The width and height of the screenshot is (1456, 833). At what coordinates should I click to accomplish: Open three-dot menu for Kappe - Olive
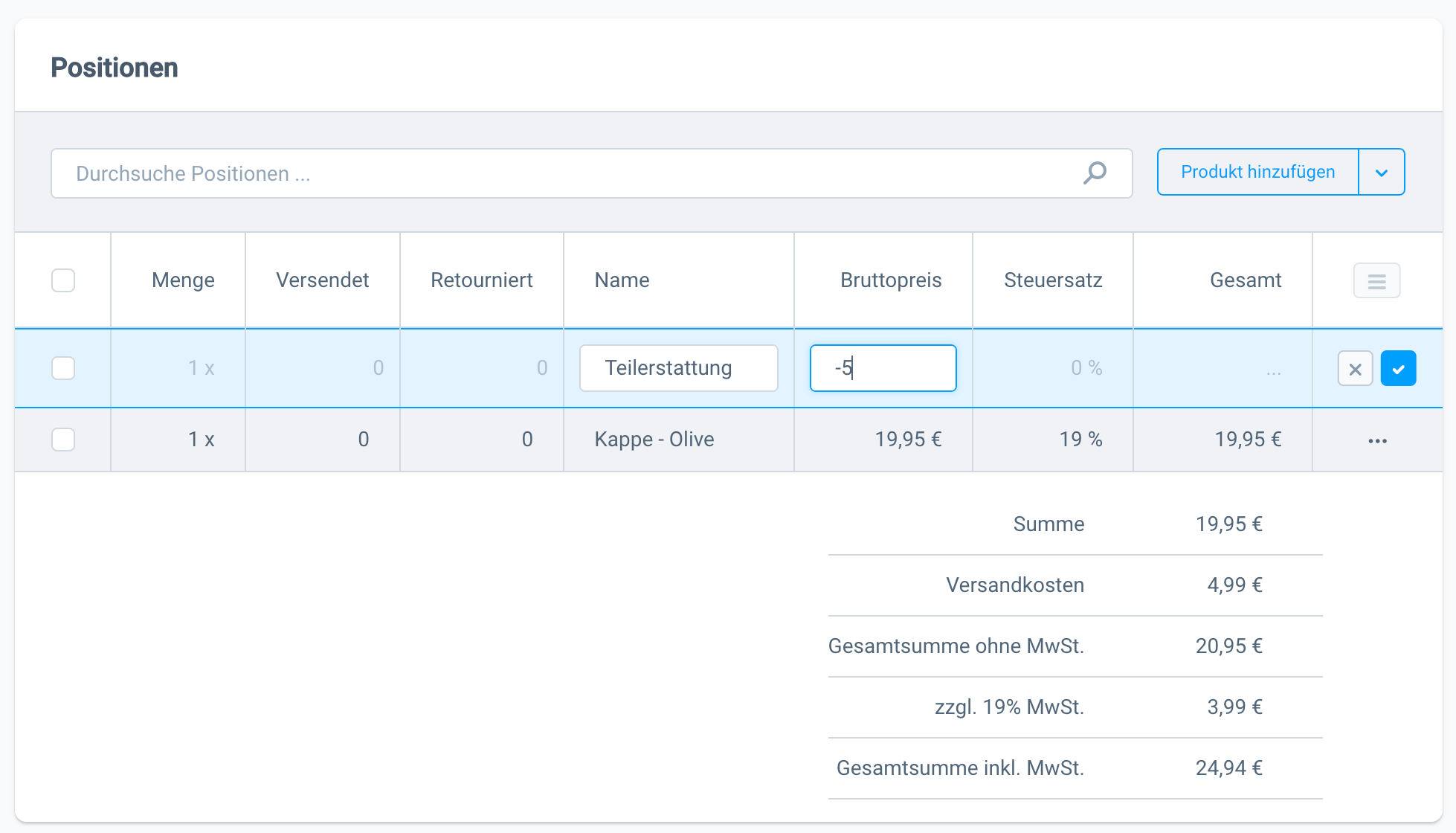click(x=1377, y=440)
